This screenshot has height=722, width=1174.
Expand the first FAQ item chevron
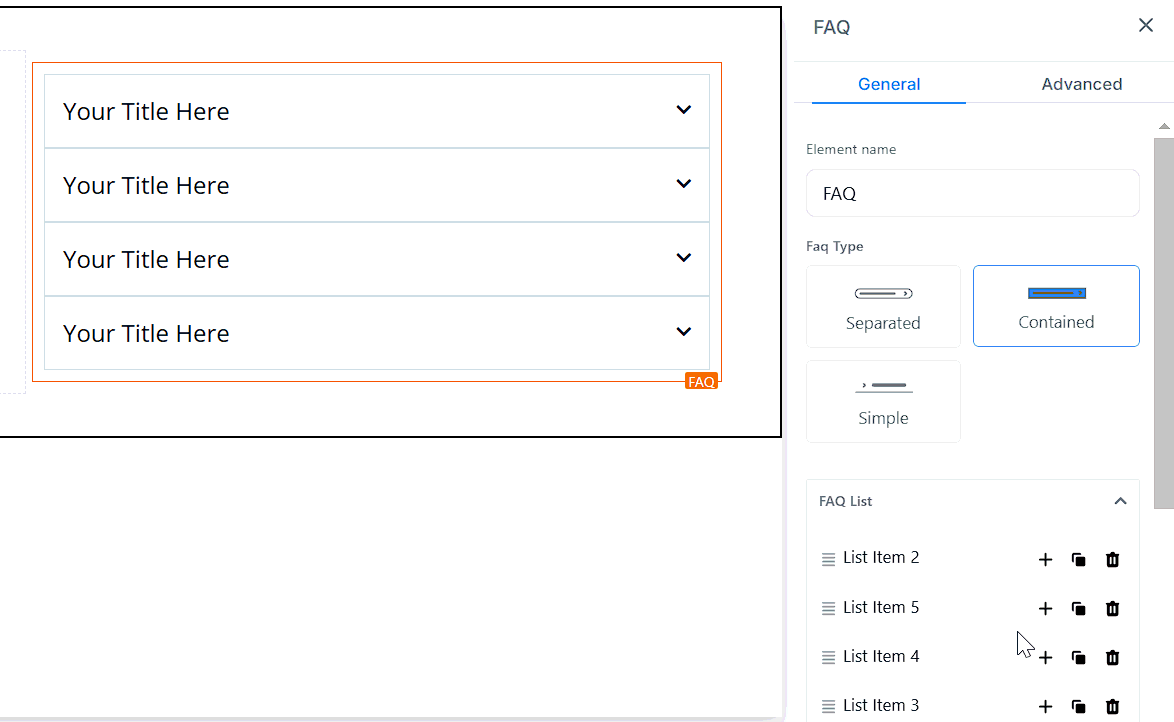(x=684, y=110)
